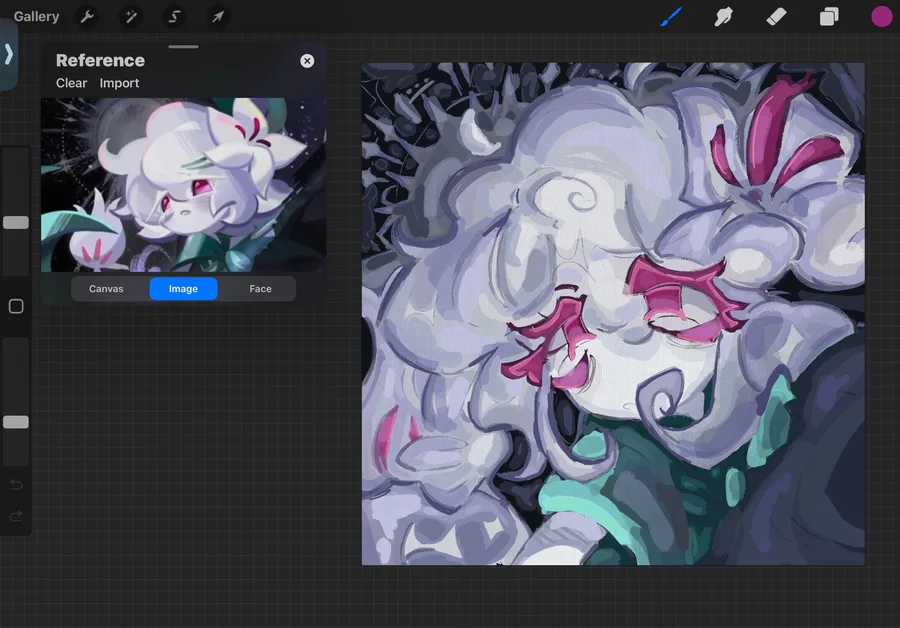Switch reference source to Canvas
The height and width of the screenshot is (628, 900).
click(x=106, y=289)
